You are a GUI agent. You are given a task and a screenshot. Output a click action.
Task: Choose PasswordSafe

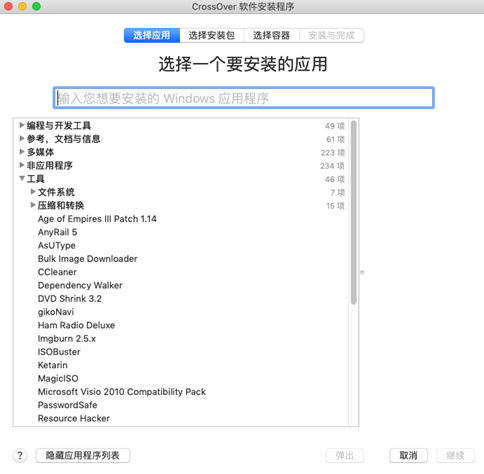(67, 405)
